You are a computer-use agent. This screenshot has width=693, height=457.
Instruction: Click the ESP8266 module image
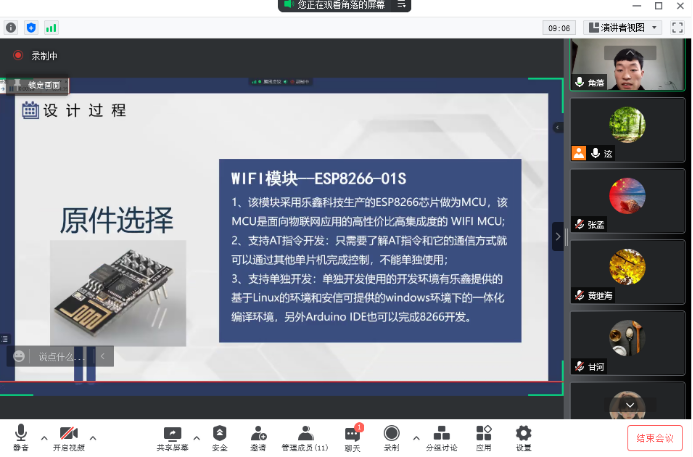118,293
